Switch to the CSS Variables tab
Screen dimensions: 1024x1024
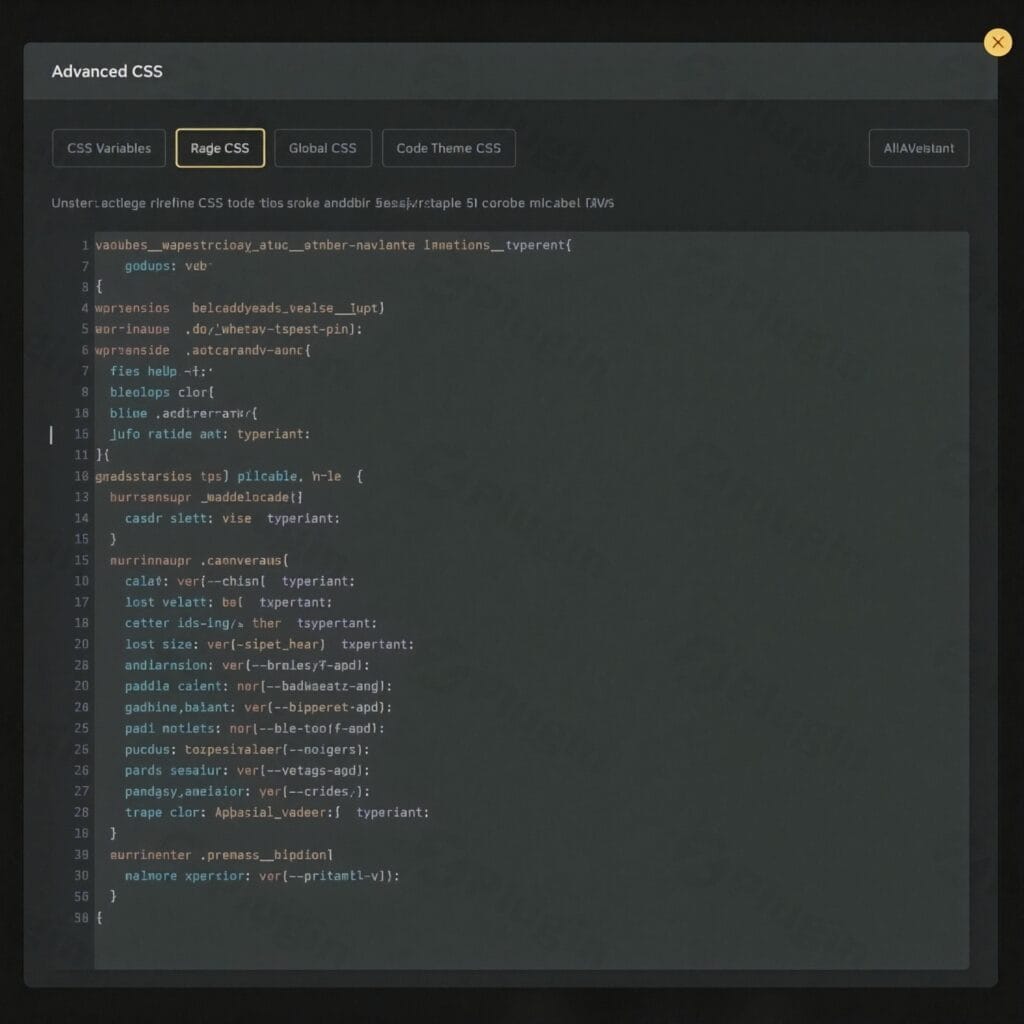[x=108, y=148]
